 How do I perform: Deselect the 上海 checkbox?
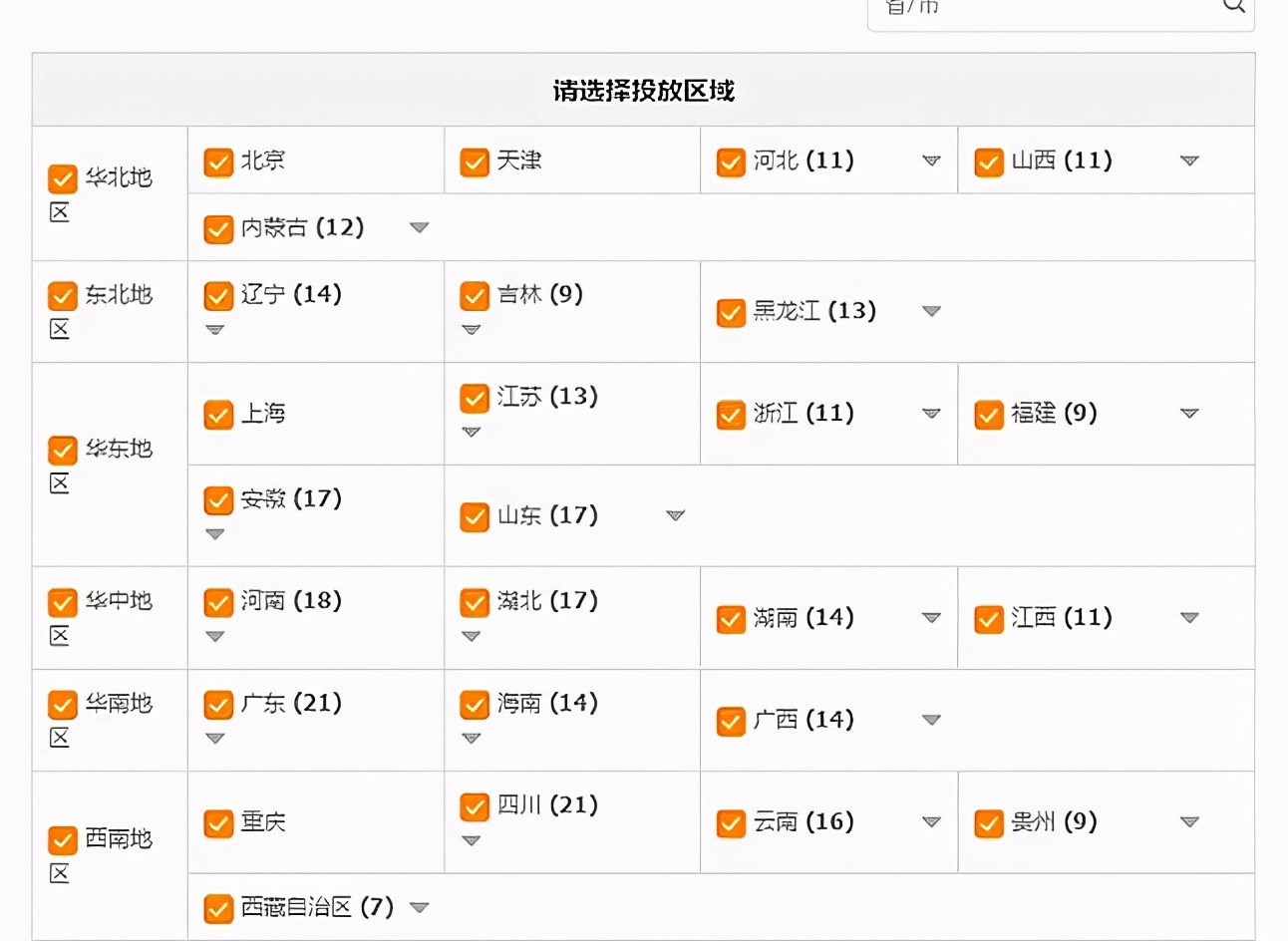coord(218,415)
